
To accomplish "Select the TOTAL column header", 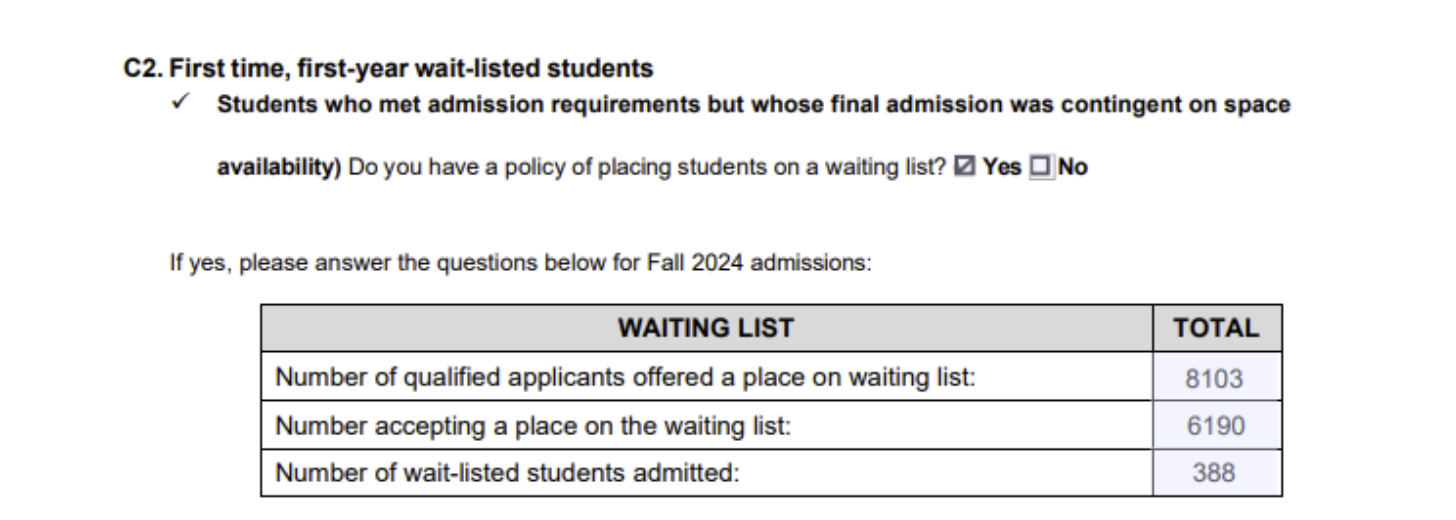I will [1216, 328].
